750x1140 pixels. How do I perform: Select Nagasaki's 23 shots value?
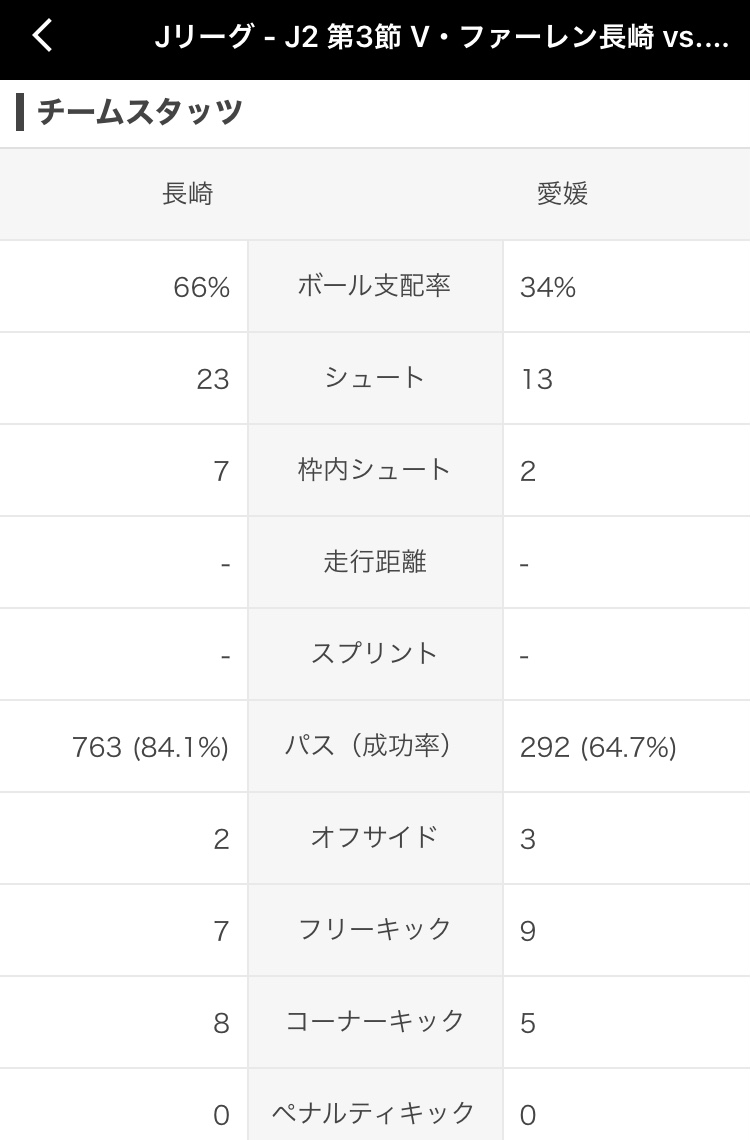(213, 380)
